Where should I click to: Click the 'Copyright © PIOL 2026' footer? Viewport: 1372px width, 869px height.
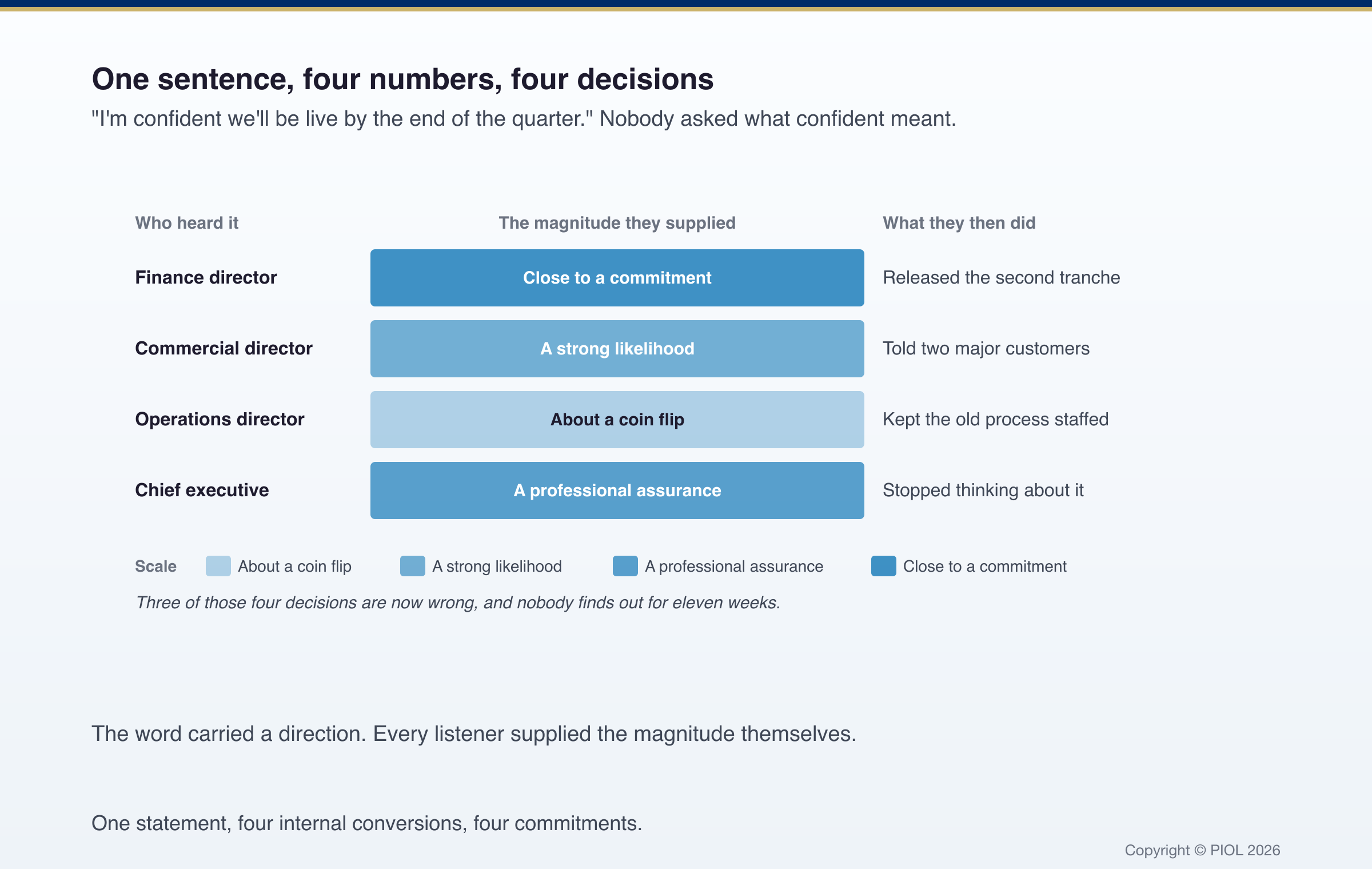(x=1202, y=850)
